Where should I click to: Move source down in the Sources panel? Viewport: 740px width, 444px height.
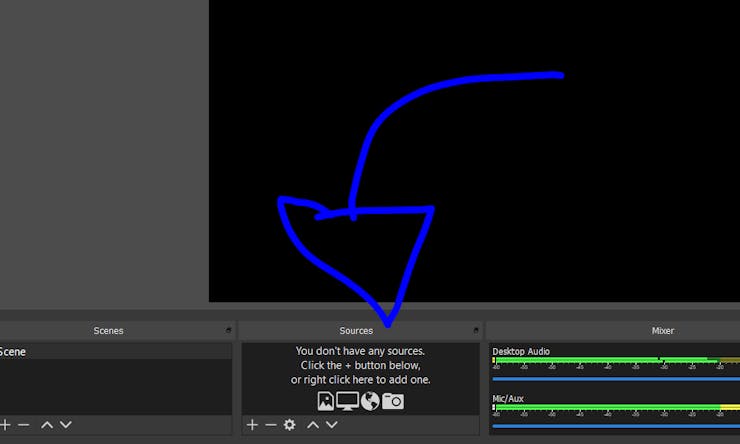pos(332,425)
